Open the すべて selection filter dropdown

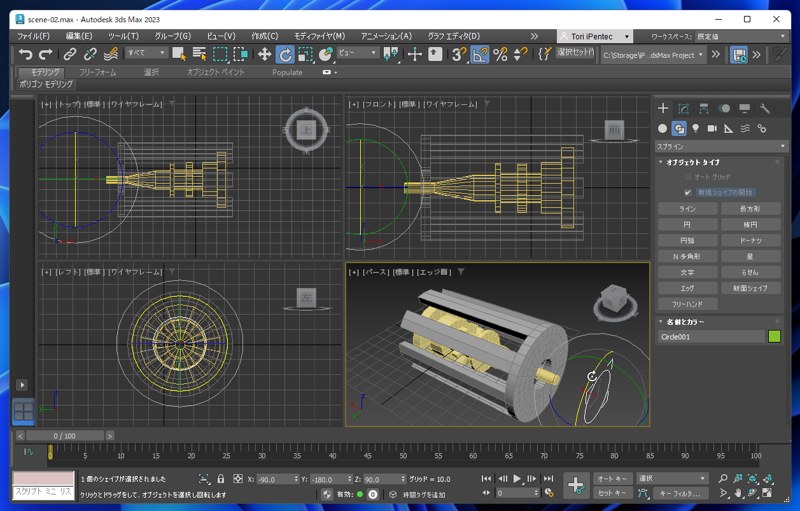pyautogui.click(x=146, y=53)
